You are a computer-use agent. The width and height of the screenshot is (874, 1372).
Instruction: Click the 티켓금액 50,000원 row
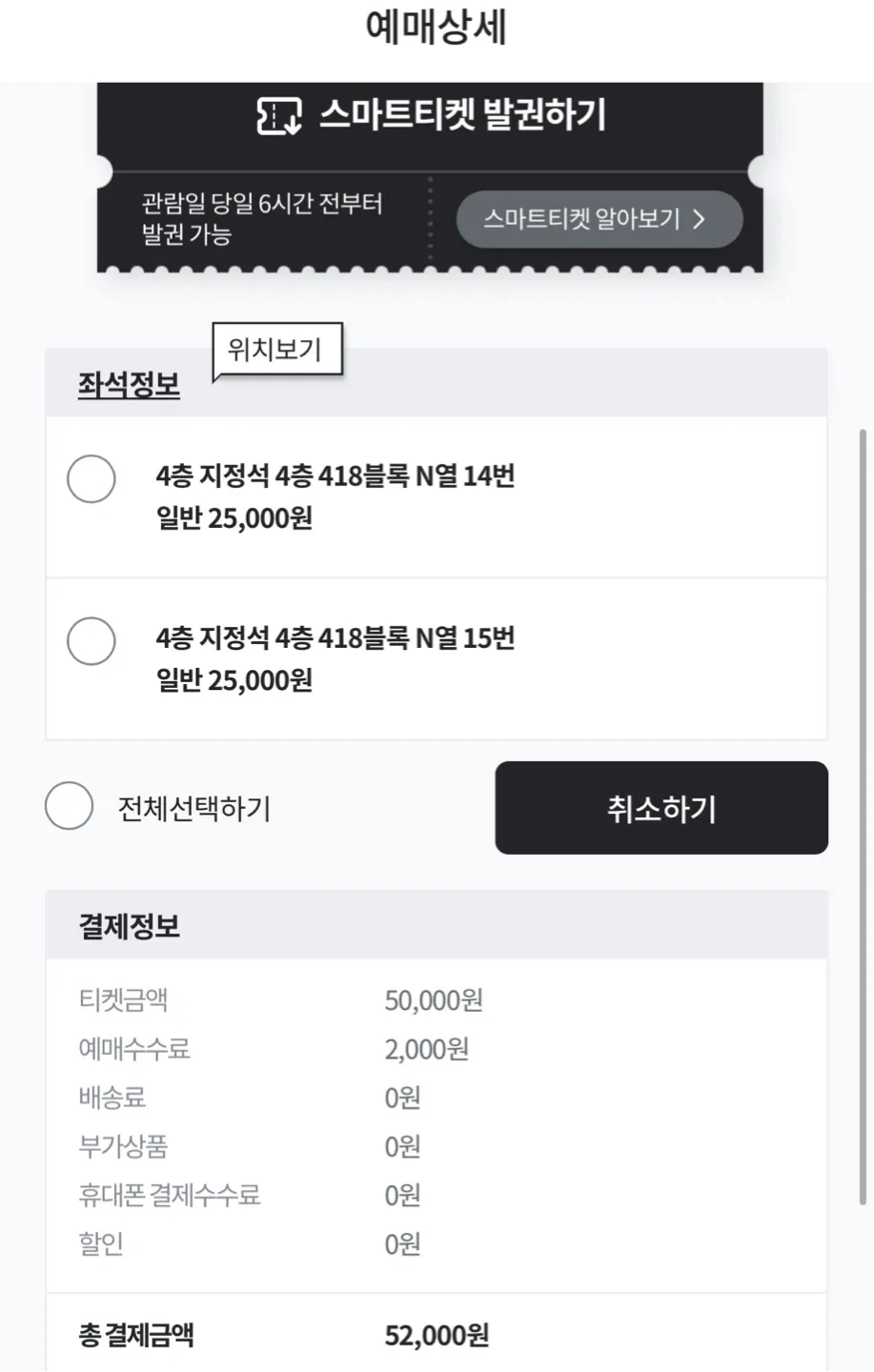(x=281, y=1000)
